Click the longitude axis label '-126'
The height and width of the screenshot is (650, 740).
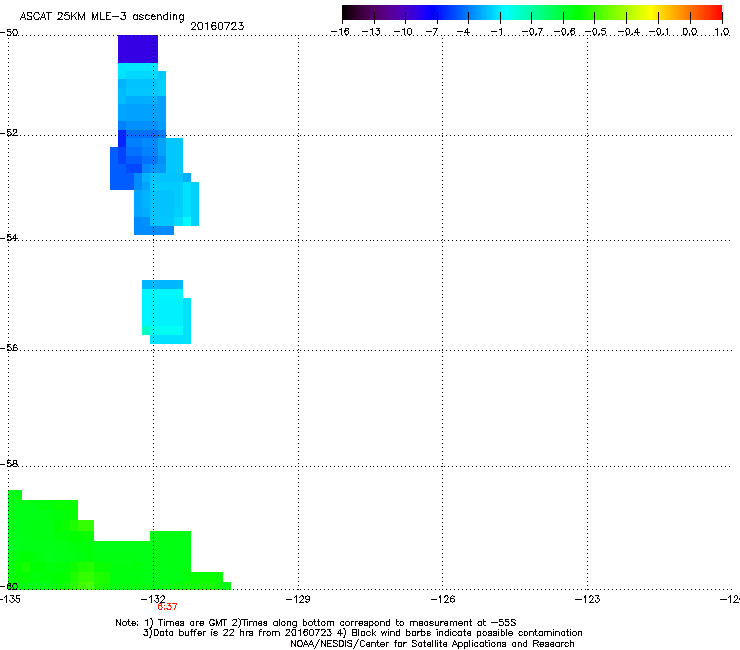click(443, 599)
